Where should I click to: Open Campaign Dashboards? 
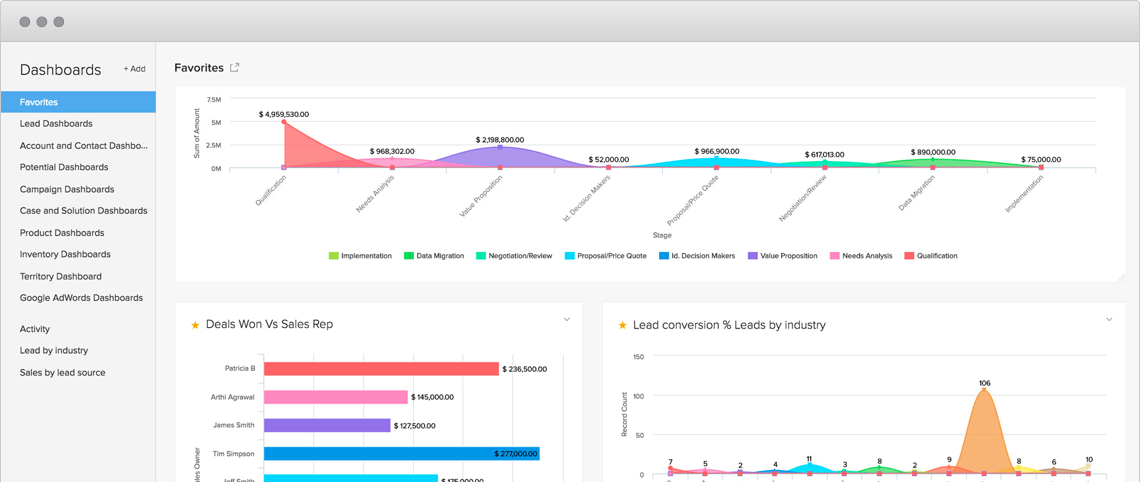click(x=67, y=189)
